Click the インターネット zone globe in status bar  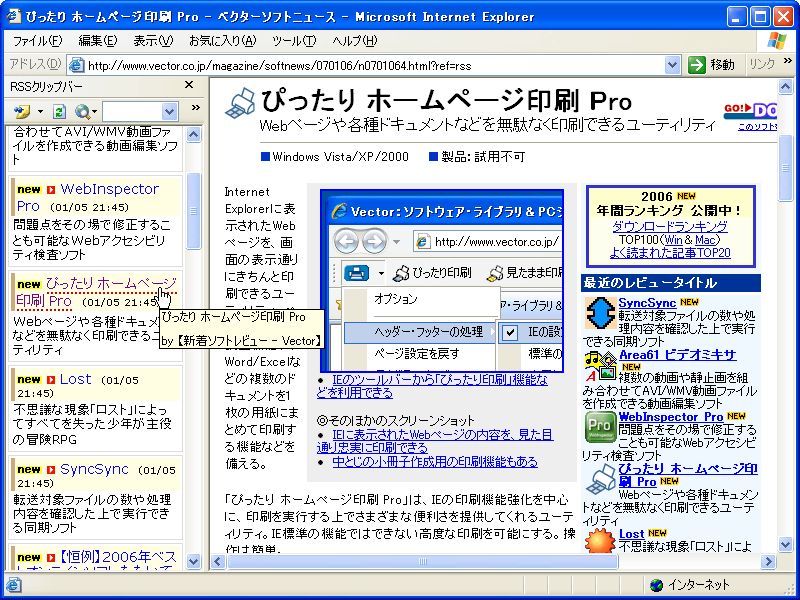click(657, 585)
